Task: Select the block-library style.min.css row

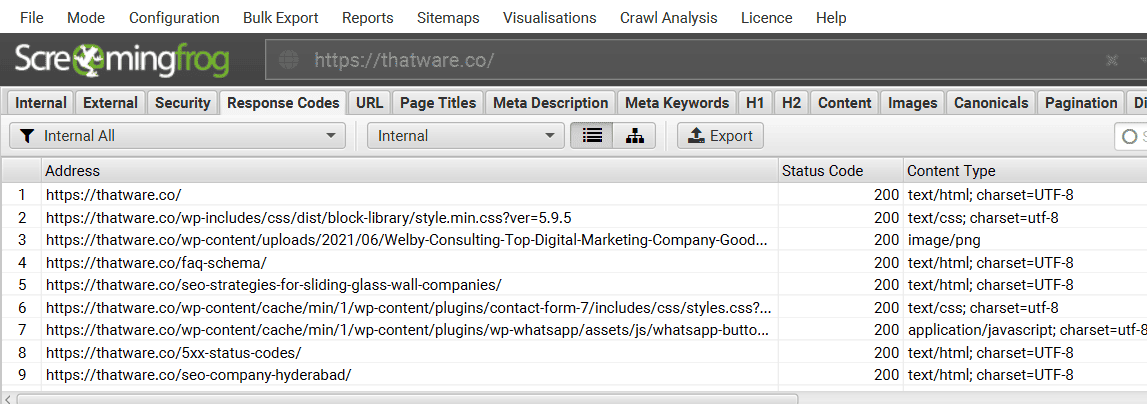Action: click(x=410, y=217)
